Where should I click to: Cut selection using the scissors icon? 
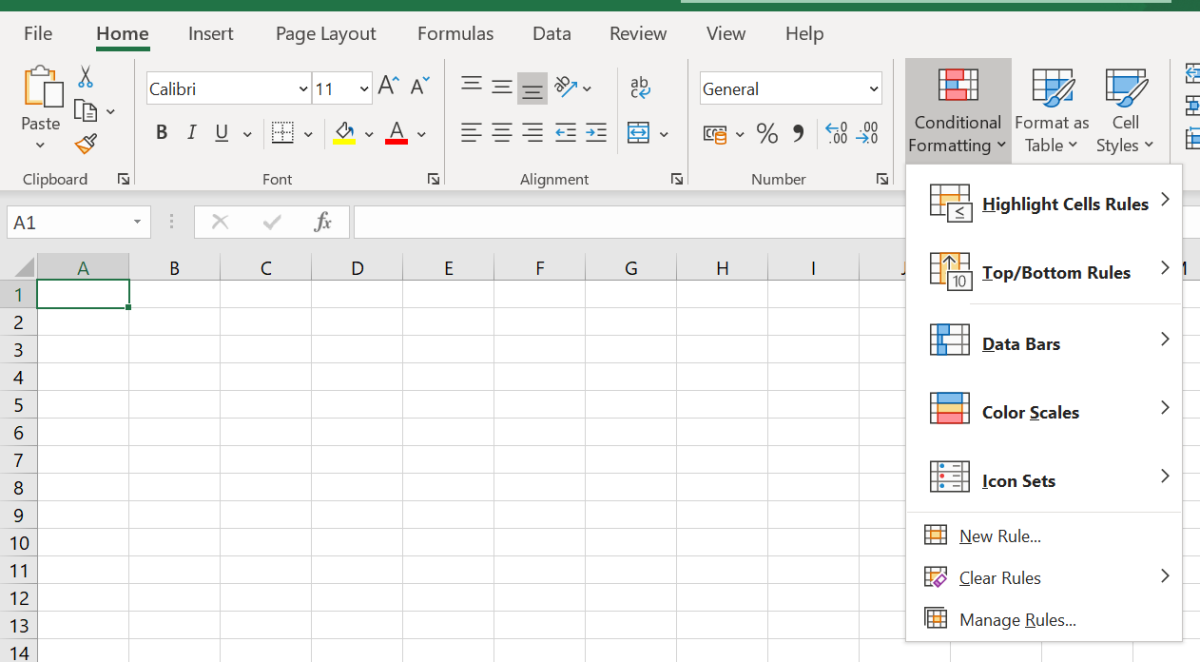pyautogui.click(x=85, y=76)
